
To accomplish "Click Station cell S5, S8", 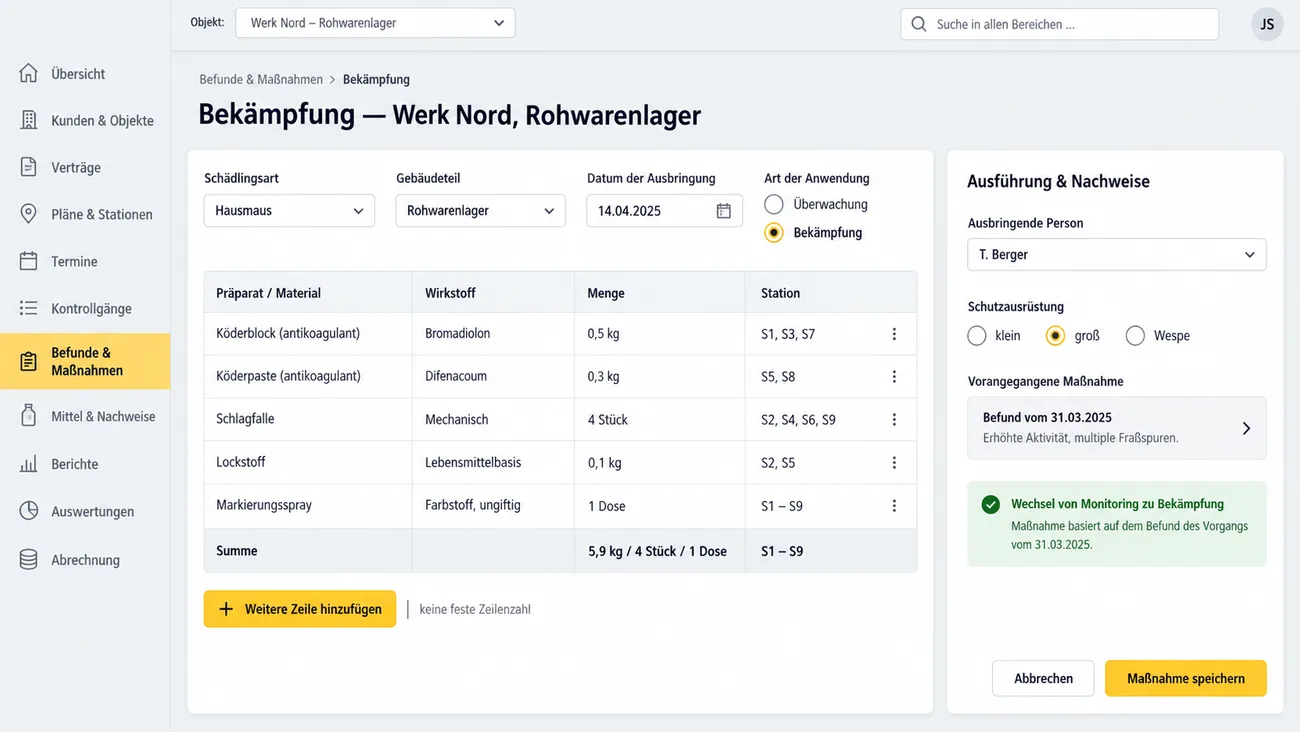I will pyautogui.click(x=778, y=377).
